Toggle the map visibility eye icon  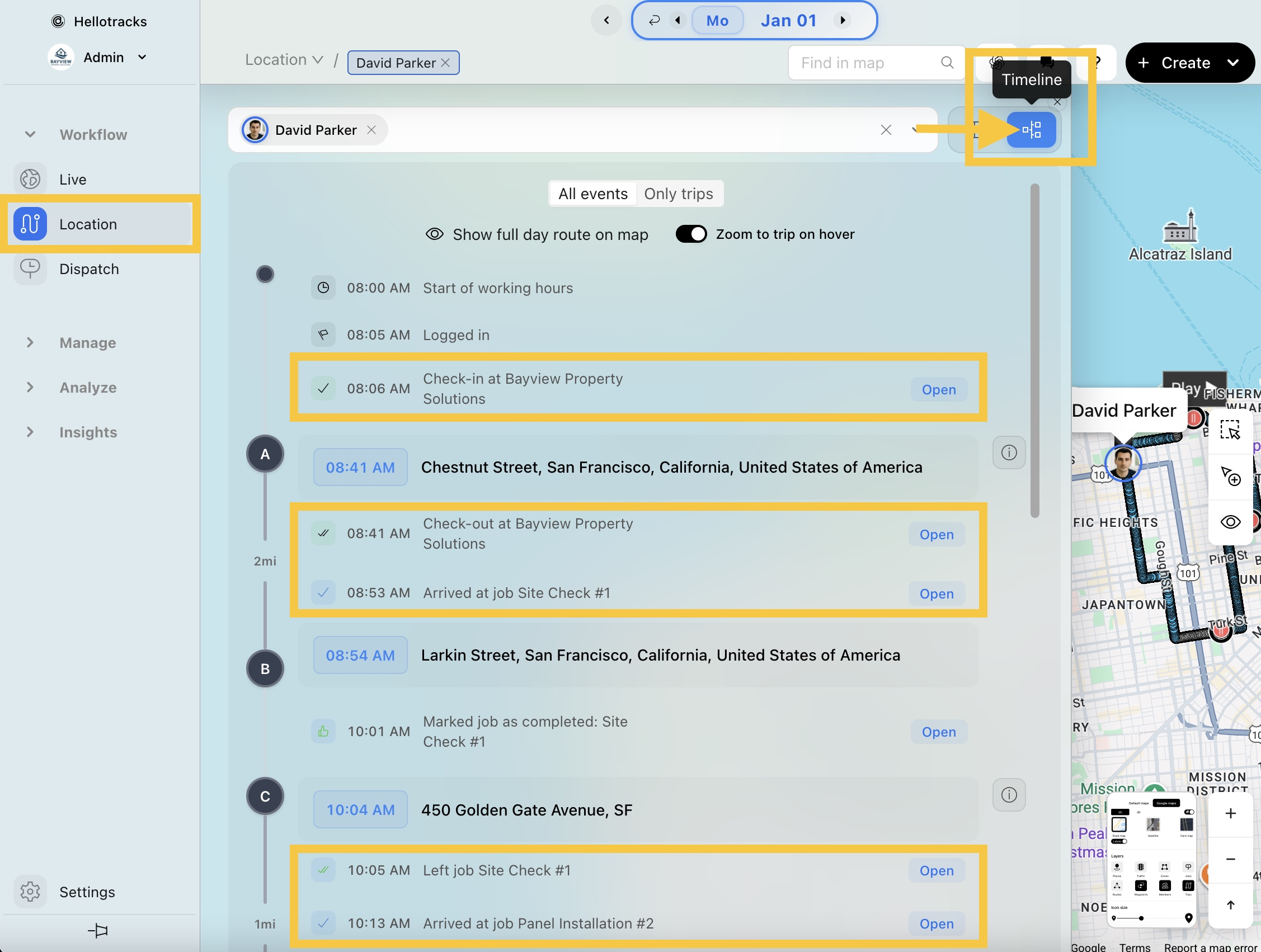[1230, 522]
